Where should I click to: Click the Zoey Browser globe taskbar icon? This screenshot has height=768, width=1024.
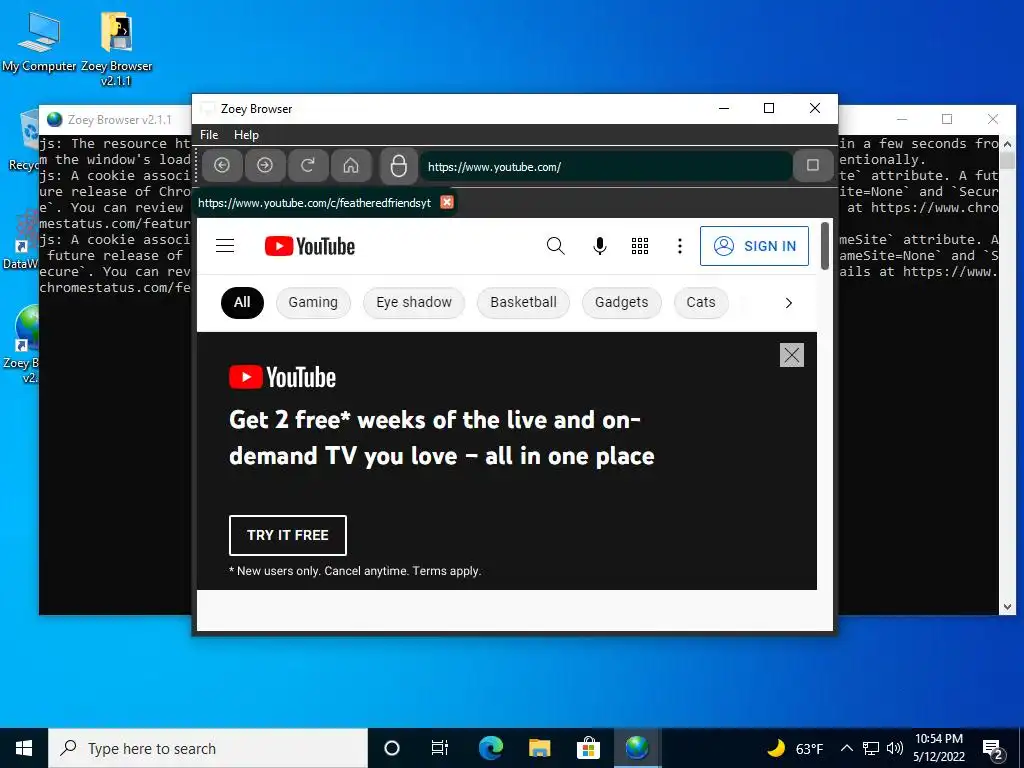click(x=637, y=748)
